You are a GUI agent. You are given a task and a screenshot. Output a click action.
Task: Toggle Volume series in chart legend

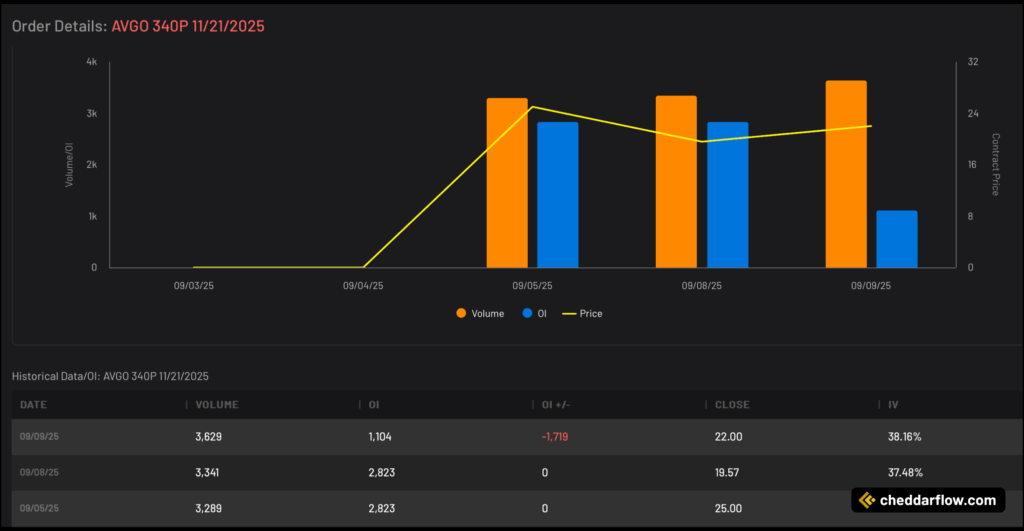(480, 314)
